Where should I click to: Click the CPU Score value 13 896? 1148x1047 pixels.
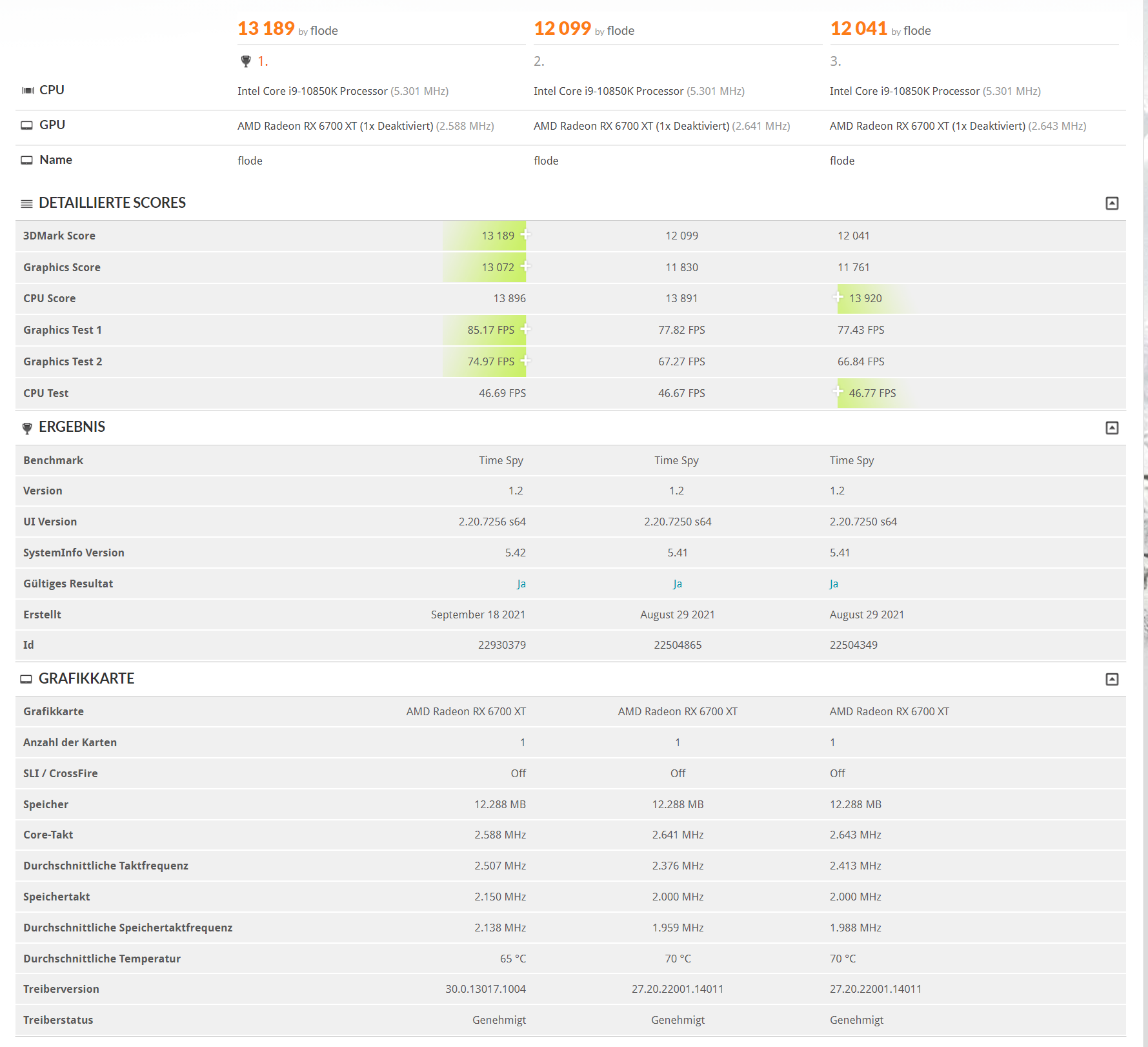click(x=510, y=299)
